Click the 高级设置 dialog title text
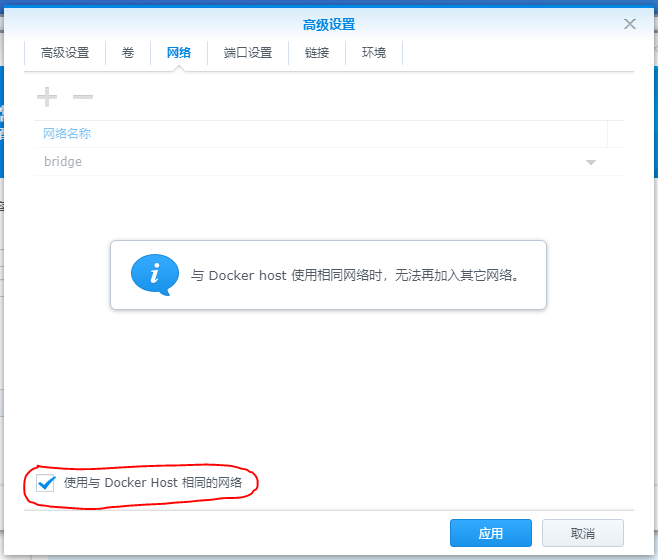658x560 pixels. pos(329,24)
